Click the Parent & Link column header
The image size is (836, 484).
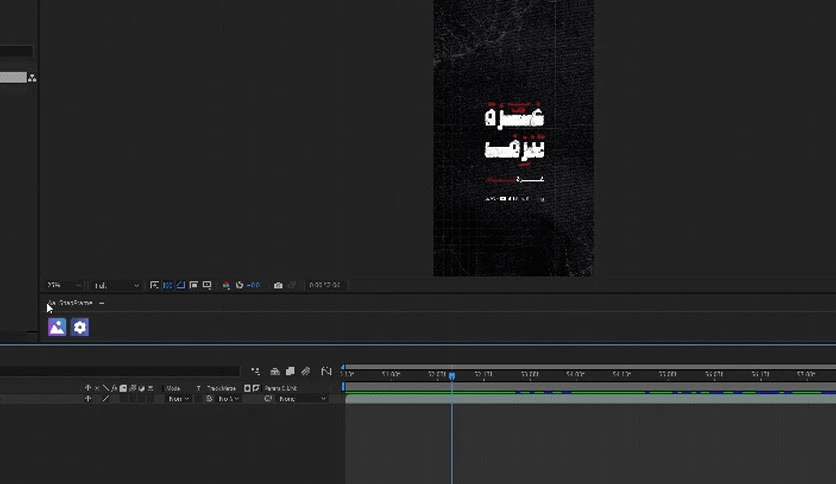[280, 388]
